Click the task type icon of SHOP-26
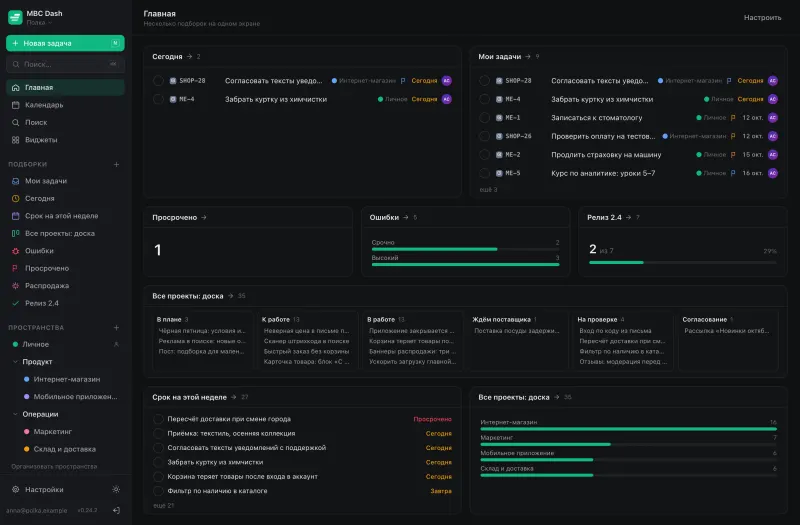The height and width of the screenshot is (525, 800). 499,136
